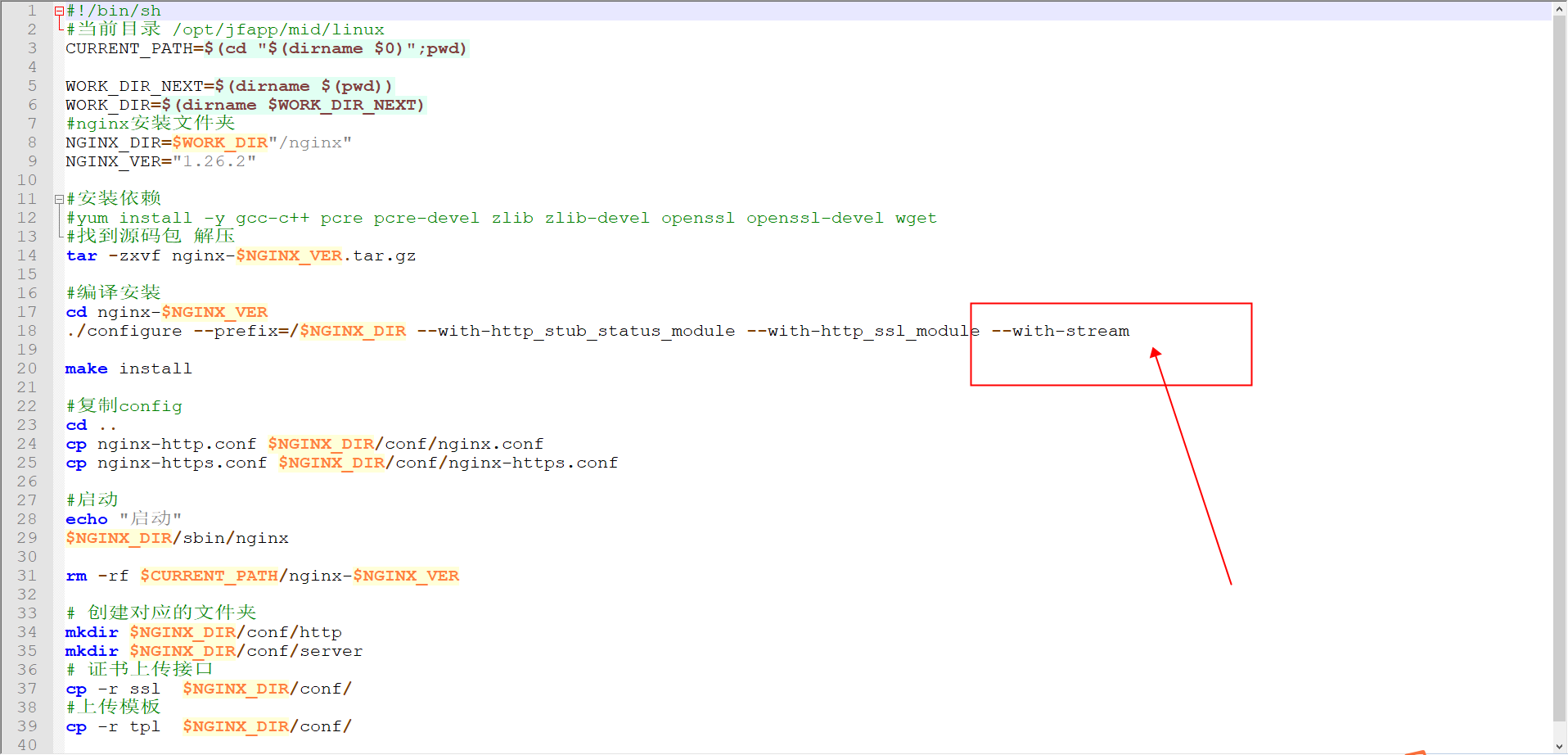Viewport: 1568px width, 755px height.
Task: Click --with-http_stub_status_module option
Action: [576, 331]
